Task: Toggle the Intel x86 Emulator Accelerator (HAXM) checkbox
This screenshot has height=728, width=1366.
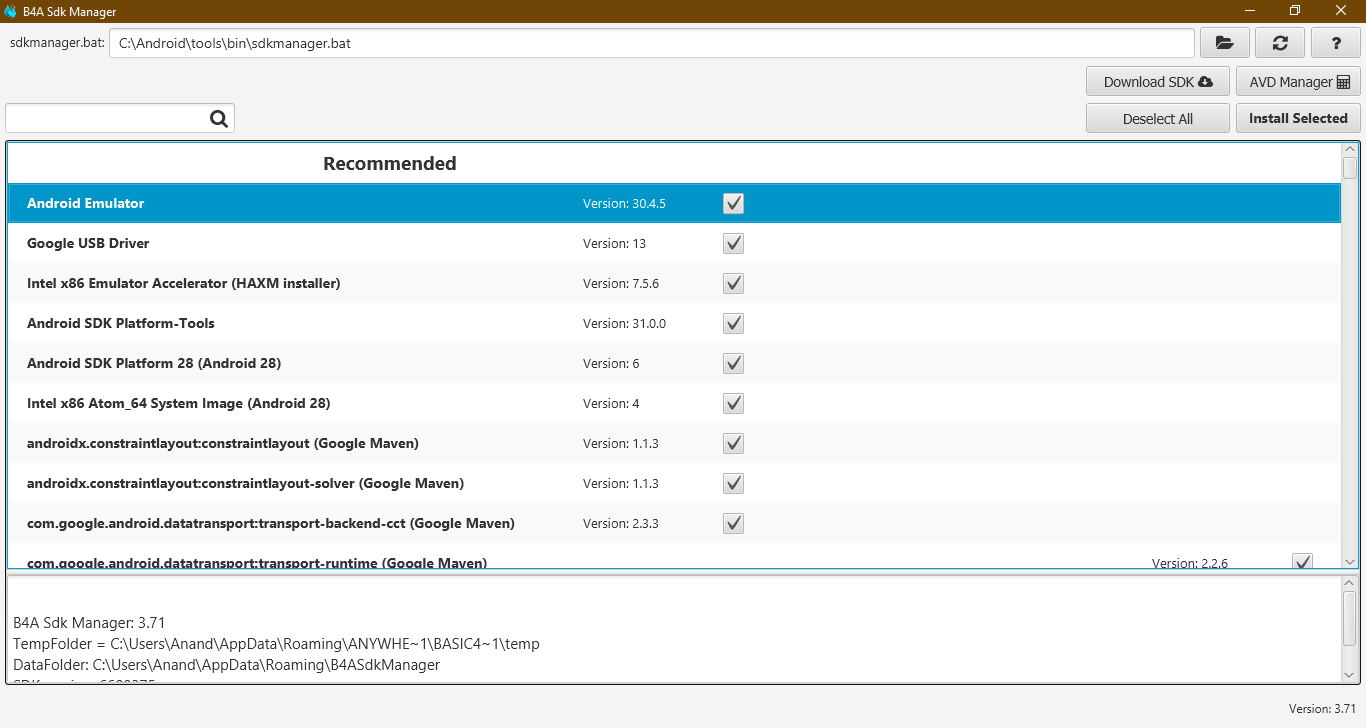Action: (x=733, y=283)
